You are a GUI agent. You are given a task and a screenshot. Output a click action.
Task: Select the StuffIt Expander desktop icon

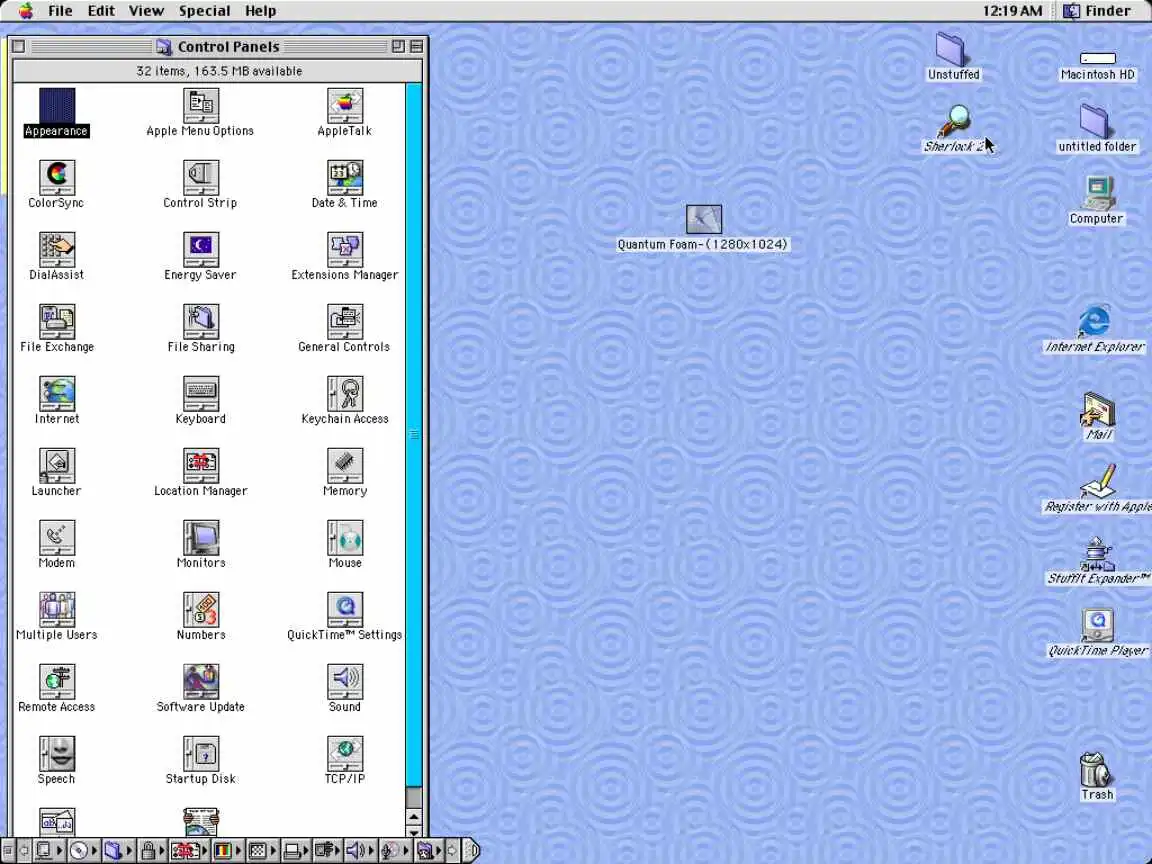(1097, 554)
